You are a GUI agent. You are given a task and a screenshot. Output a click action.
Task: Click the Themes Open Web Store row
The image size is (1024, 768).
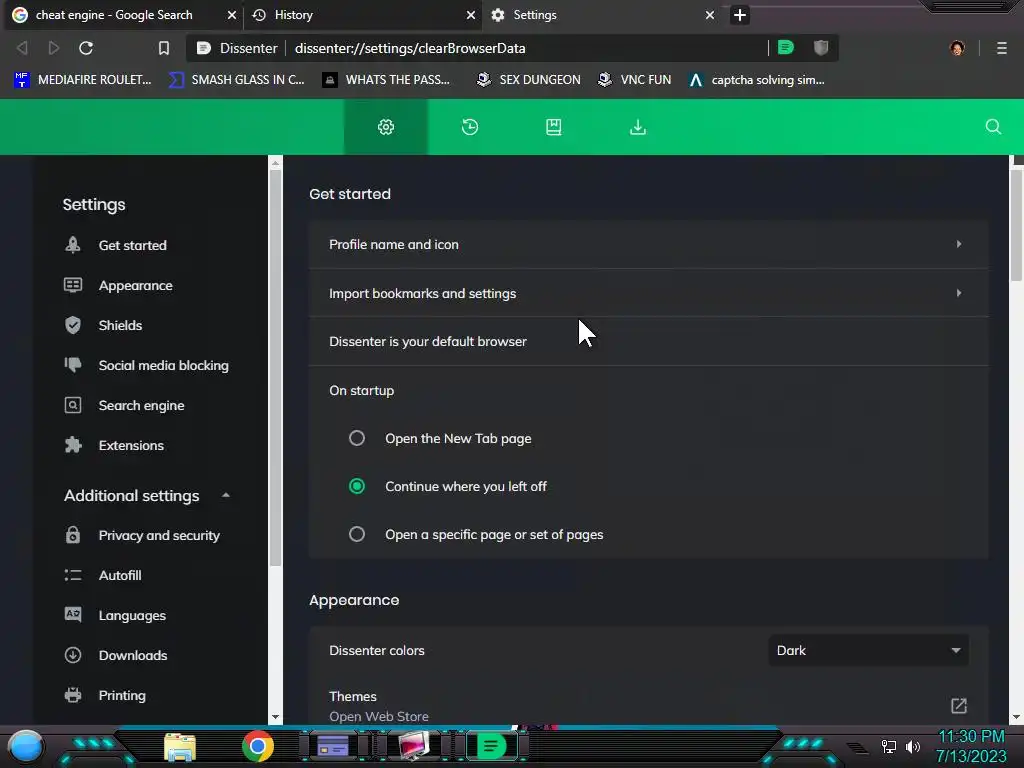click(648, 706)
